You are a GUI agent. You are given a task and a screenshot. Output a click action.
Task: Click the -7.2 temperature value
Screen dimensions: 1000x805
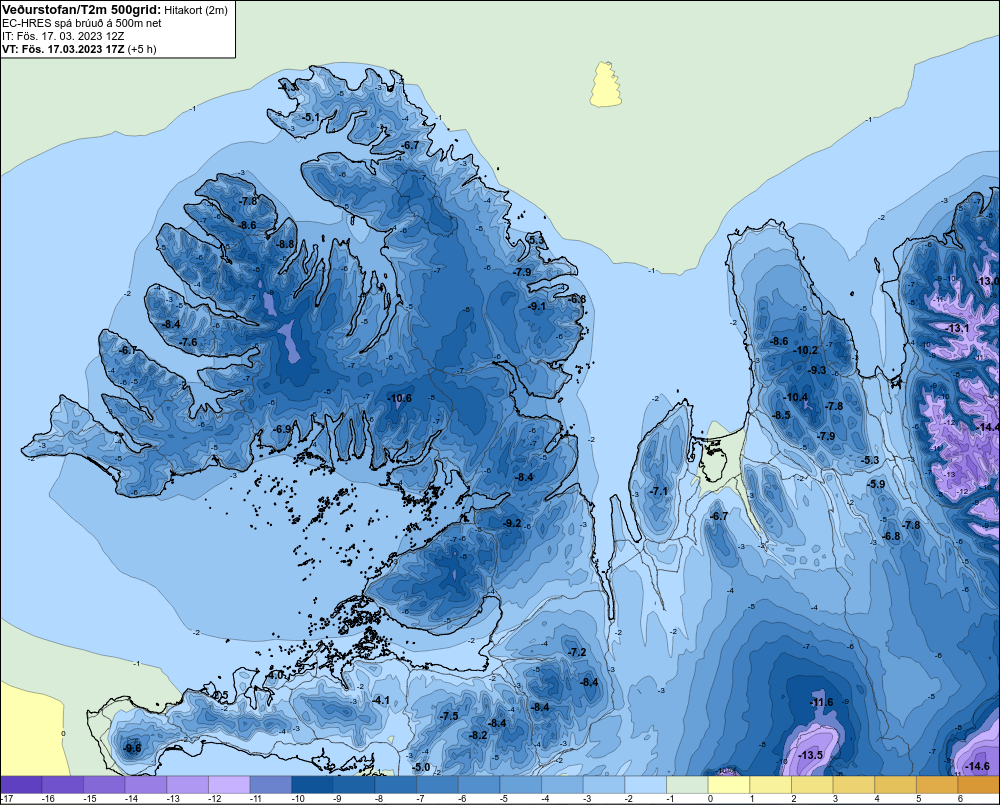coord(577,652)
